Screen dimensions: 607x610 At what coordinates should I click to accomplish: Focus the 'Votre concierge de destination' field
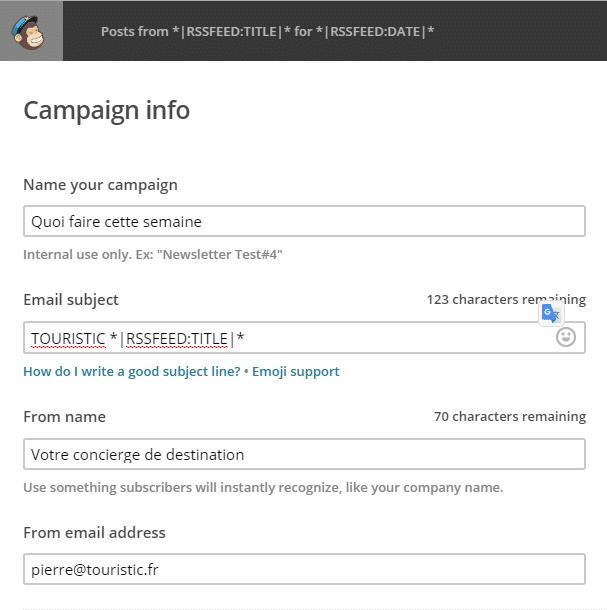click(x=304, y=454)
